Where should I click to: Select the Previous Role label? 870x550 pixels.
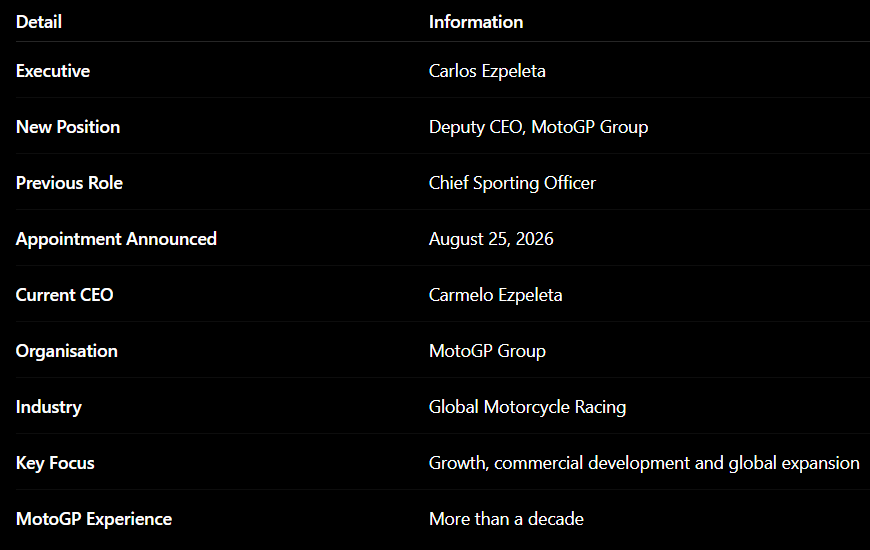(x=69, y=183)
